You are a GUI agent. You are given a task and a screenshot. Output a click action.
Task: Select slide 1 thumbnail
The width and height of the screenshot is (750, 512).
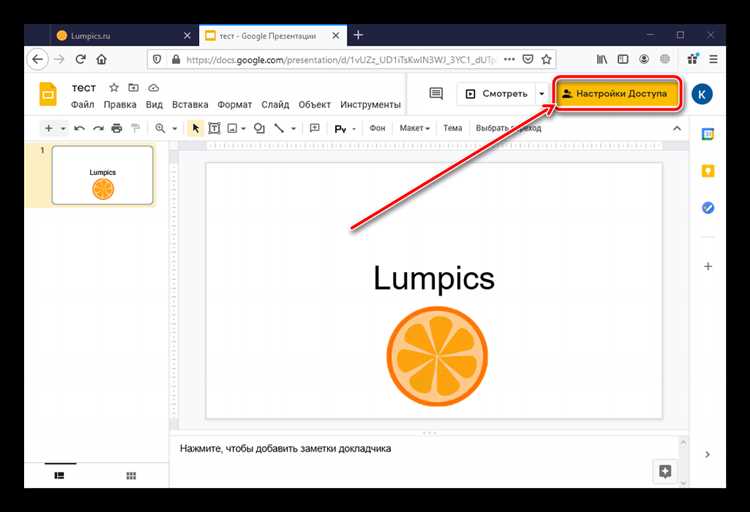102,175
